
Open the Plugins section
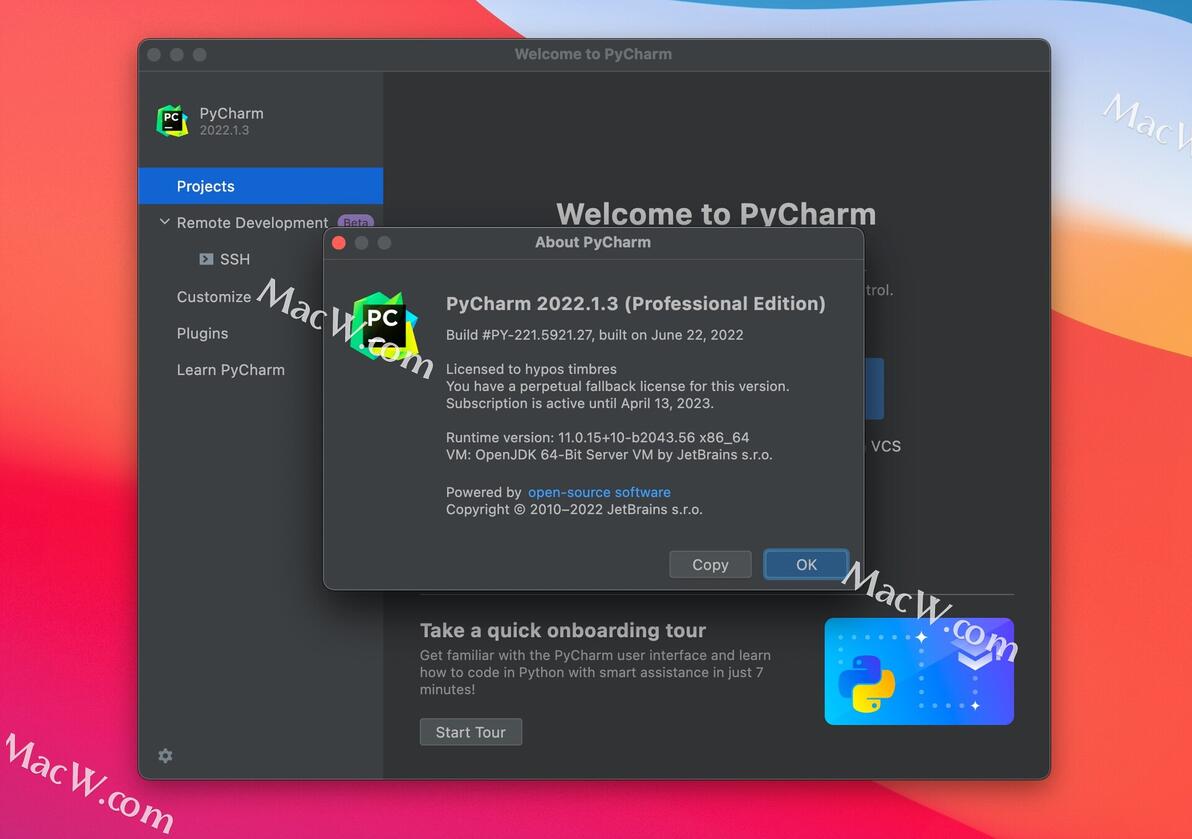[202, 333]
